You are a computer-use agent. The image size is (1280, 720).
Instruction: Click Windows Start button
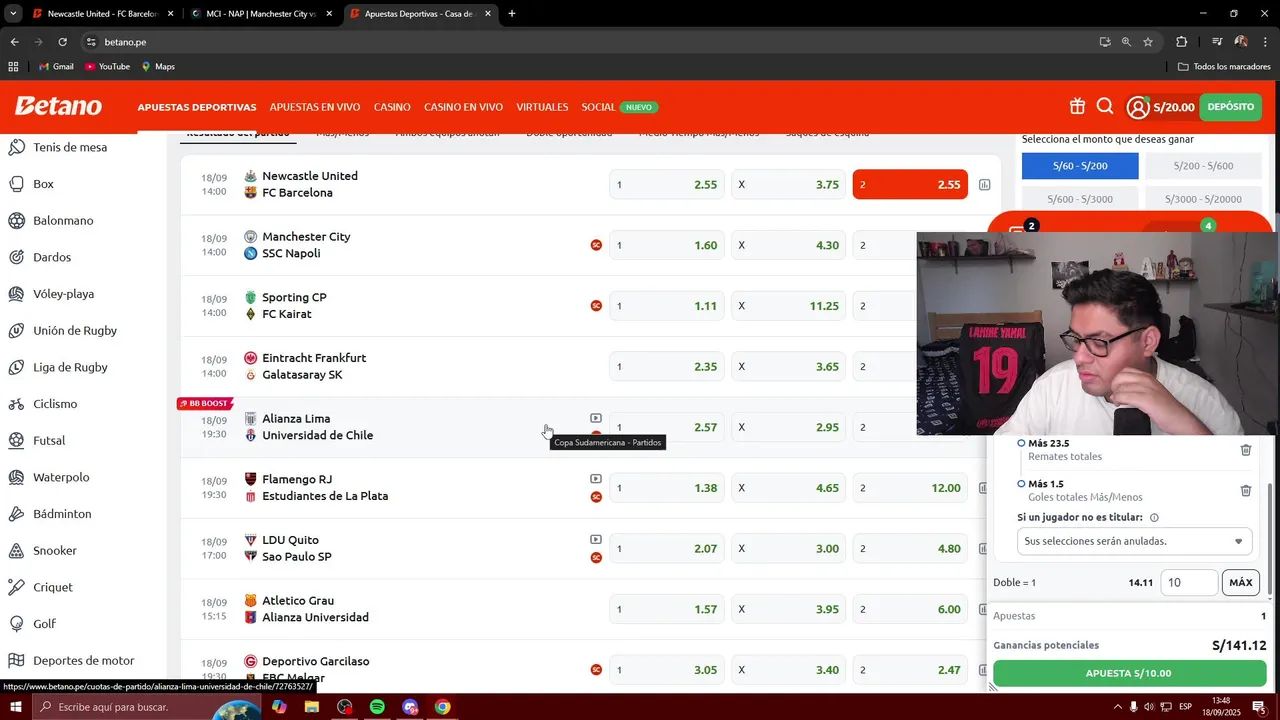(x=15, y=707)
